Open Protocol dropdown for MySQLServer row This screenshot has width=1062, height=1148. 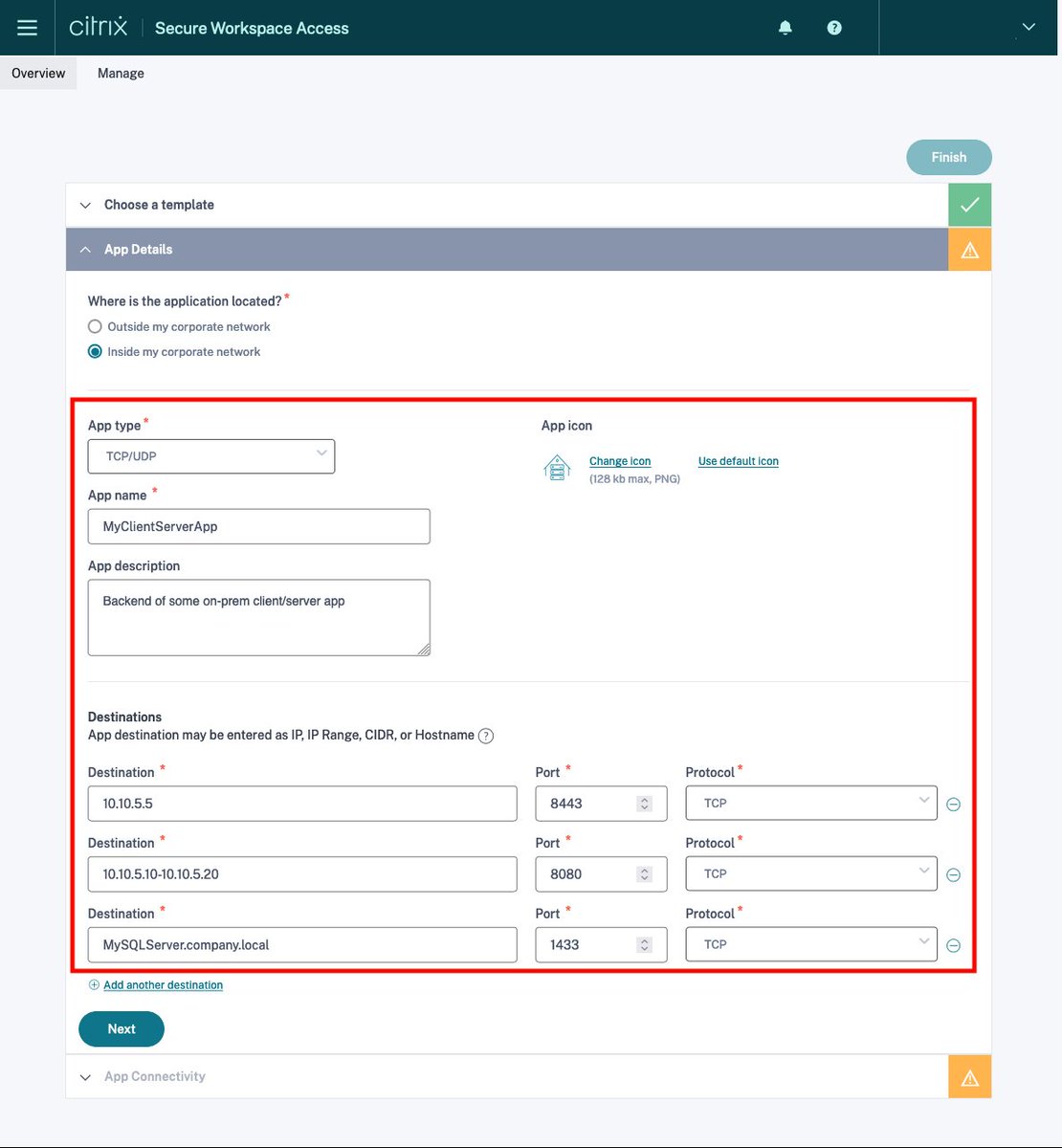click(x=811, y=944)
